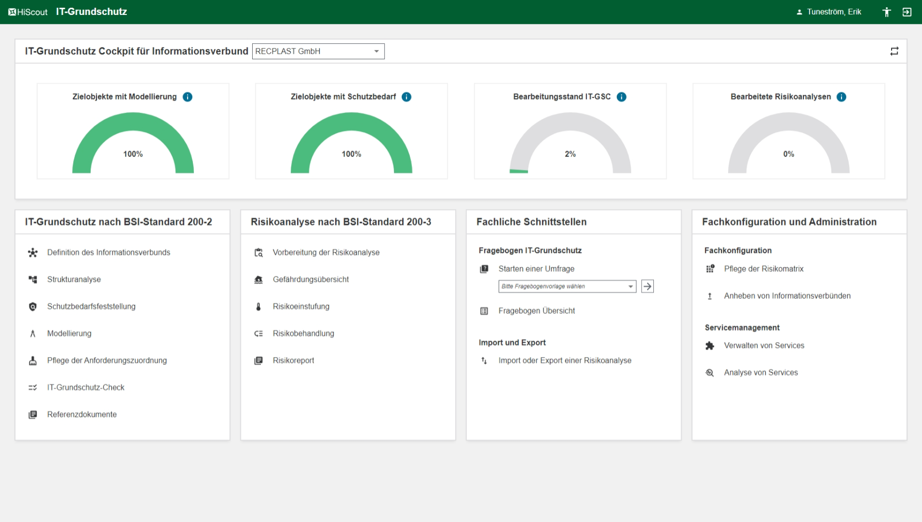Click the Modellierung icon
This screenshot has width=922, height=522.
click(x=33, y=334)
